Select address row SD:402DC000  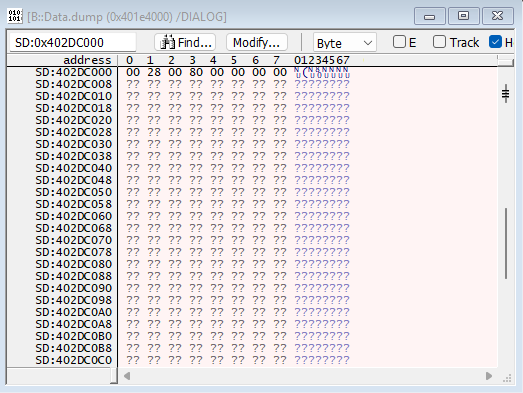[74, 72]
